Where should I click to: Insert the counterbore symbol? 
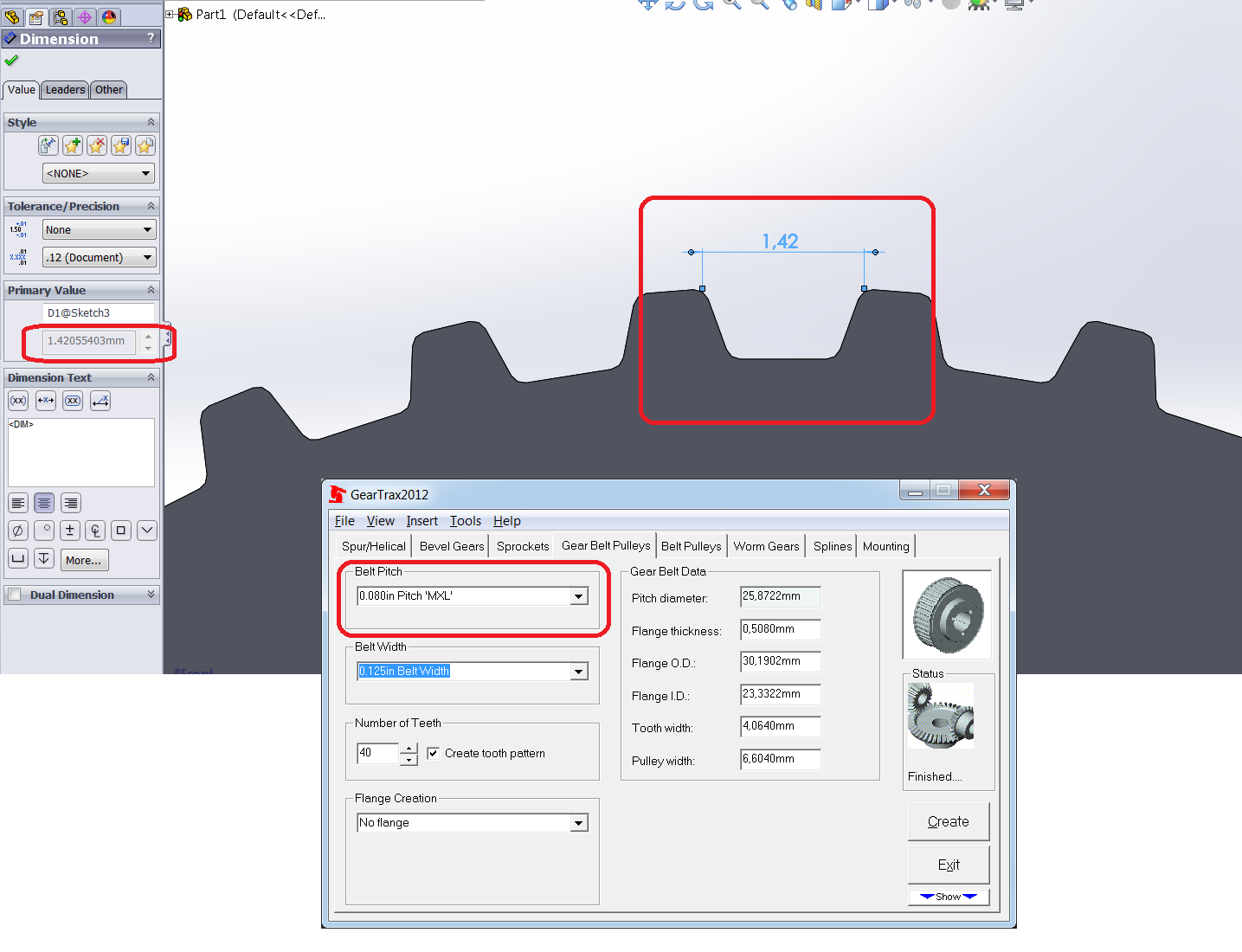18,558
